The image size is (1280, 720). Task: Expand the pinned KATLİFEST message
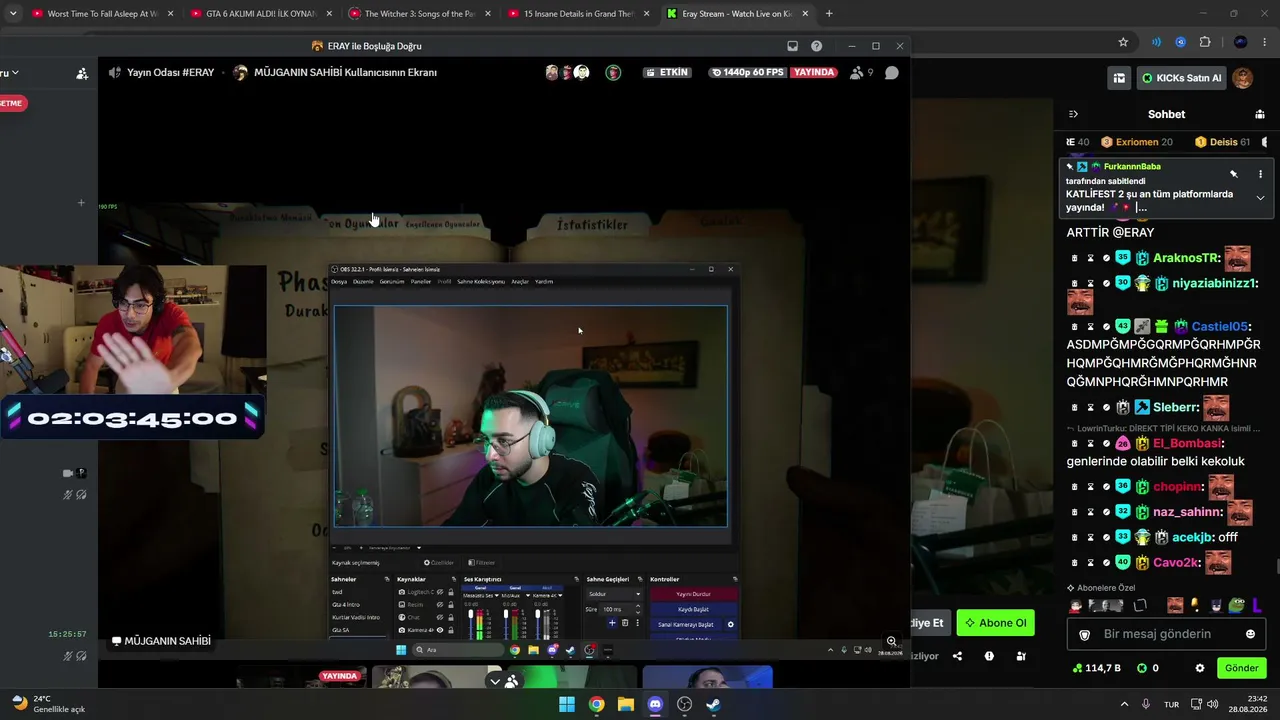click(1260, 198)
